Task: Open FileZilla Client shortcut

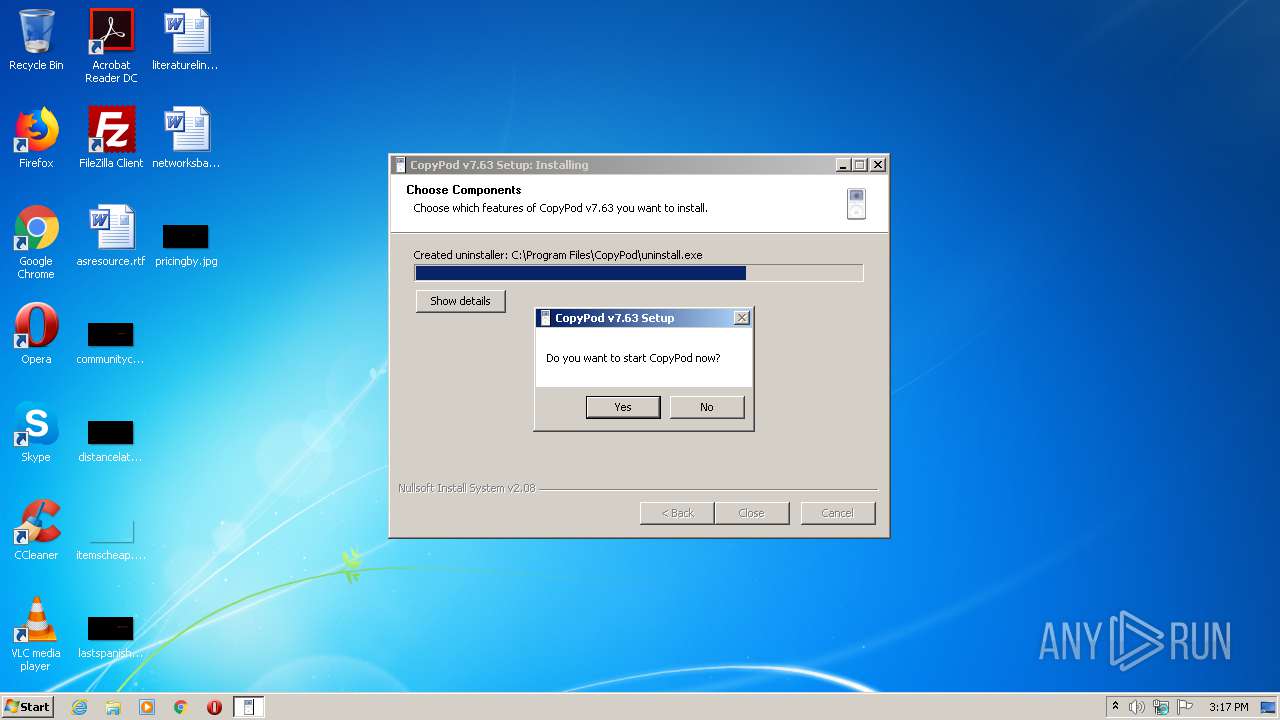Action: tap(111, 138)
